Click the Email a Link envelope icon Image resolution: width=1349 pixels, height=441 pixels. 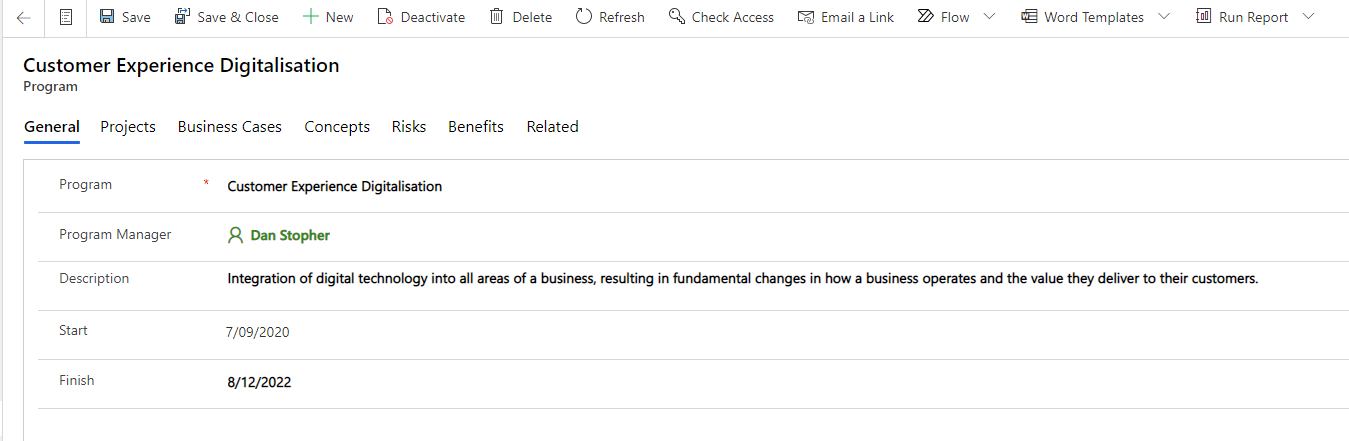806,17
